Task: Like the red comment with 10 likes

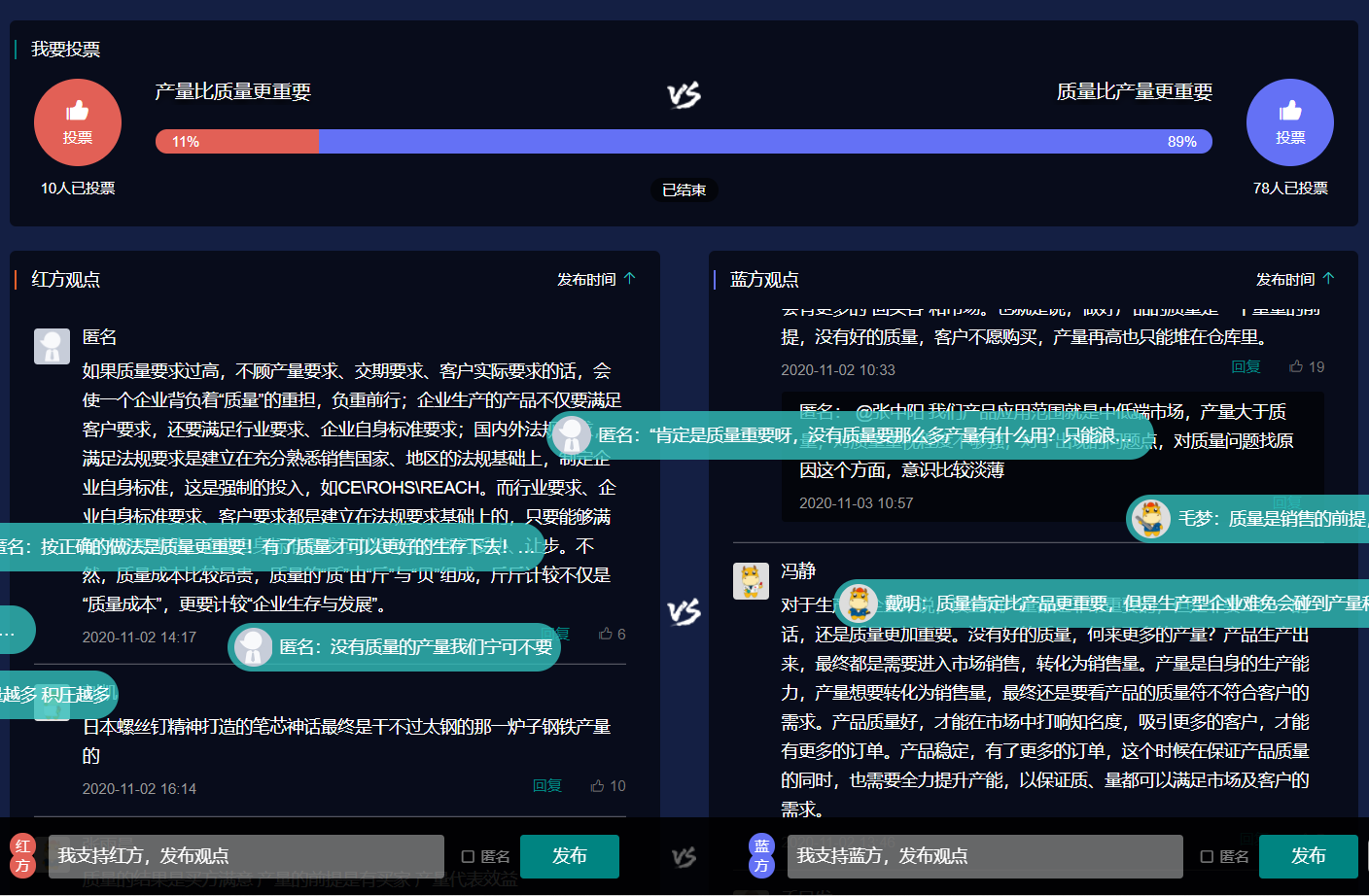Action: coord(598,785)
